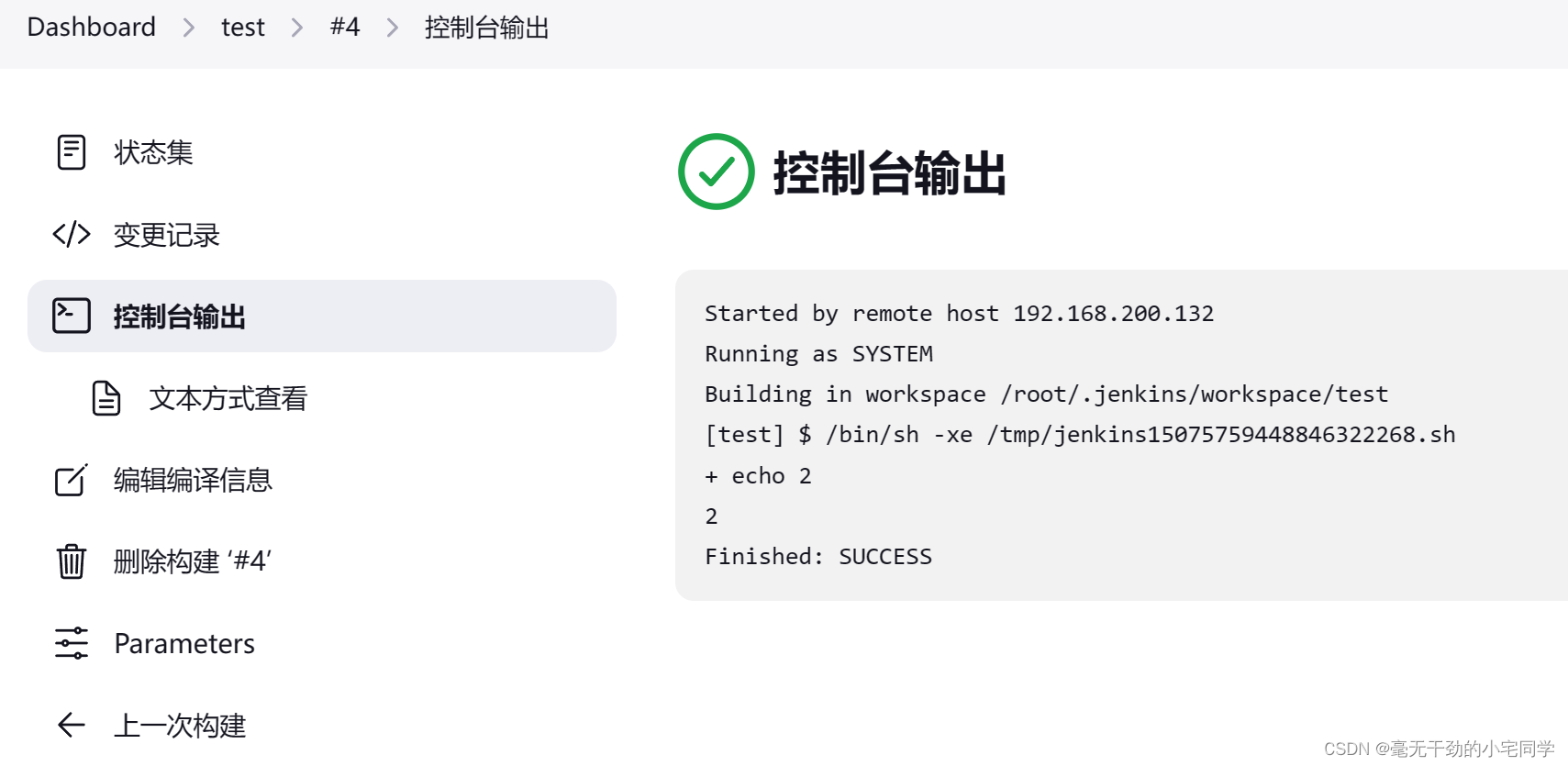This screenshot has width=1568, height=766.
Task: Click the green success checkmark icon
Action: point(716,172)
